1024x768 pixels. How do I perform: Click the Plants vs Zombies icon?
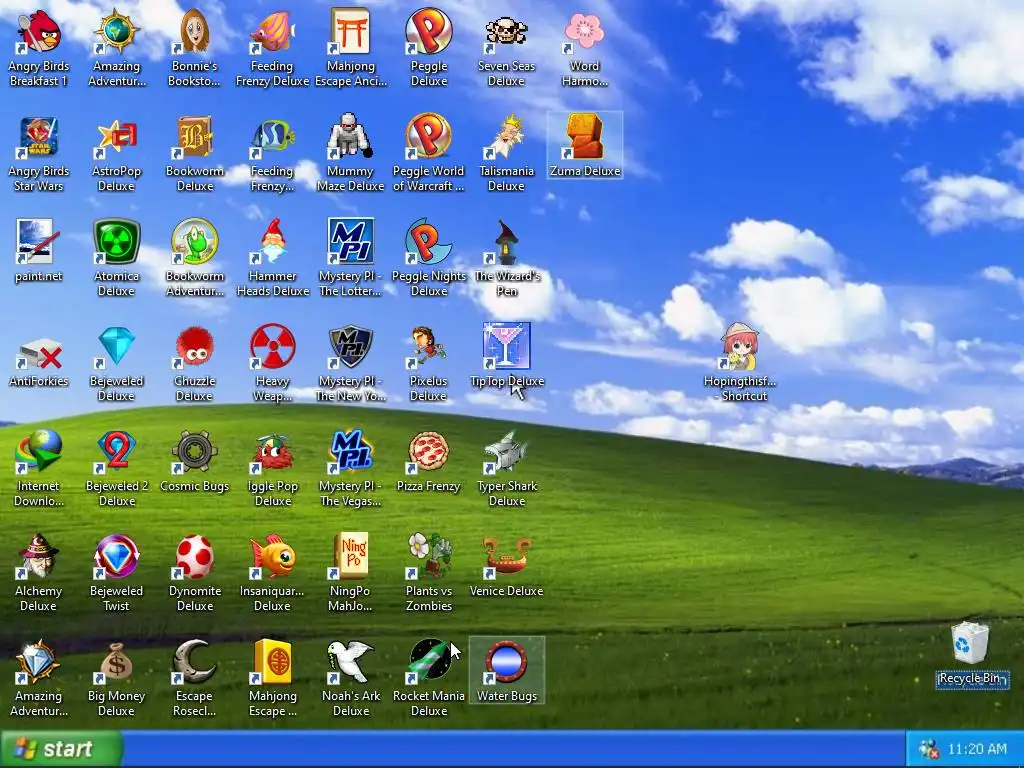tap(428, 556)
